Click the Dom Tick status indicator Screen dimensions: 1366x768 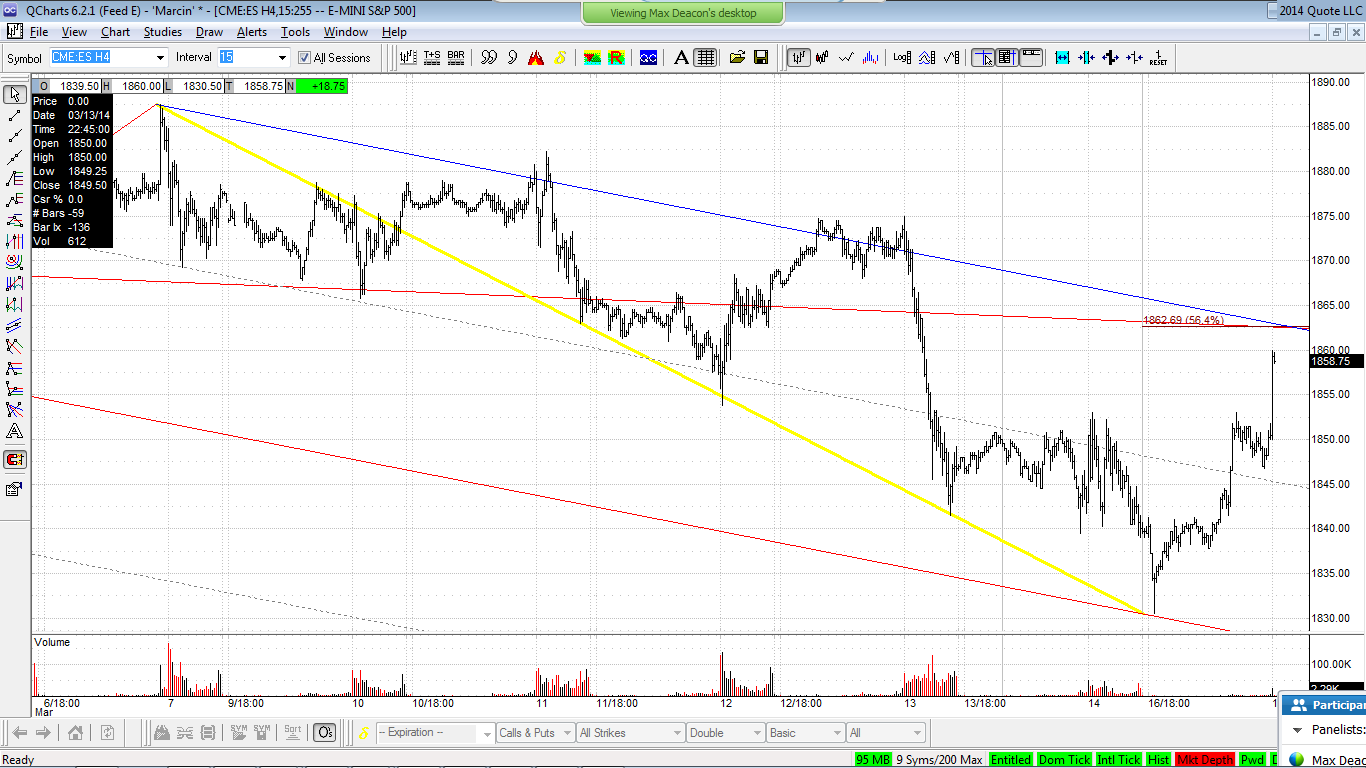1065,760
